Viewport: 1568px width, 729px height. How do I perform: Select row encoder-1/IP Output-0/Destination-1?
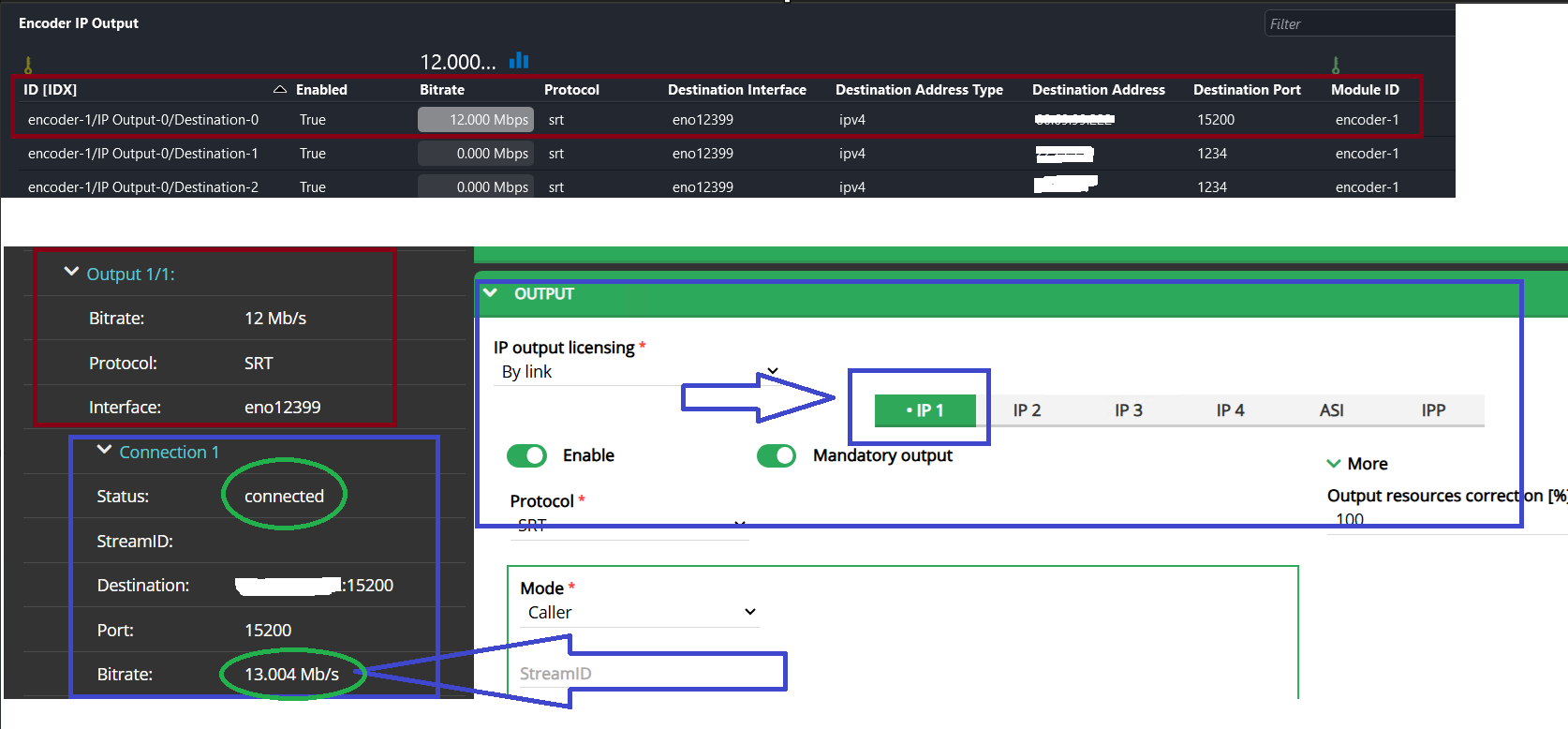tap(143, 154)
